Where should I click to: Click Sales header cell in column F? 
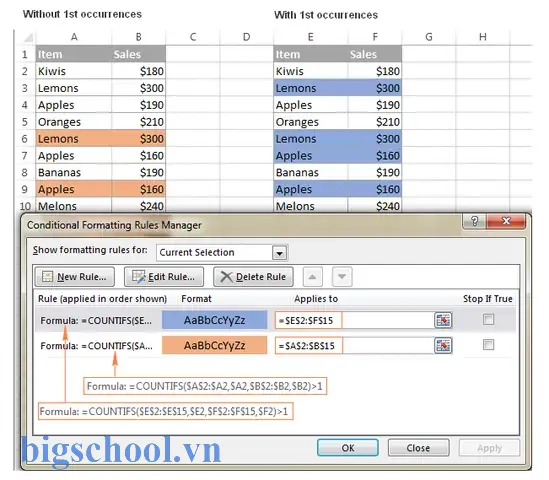(375, 54)
